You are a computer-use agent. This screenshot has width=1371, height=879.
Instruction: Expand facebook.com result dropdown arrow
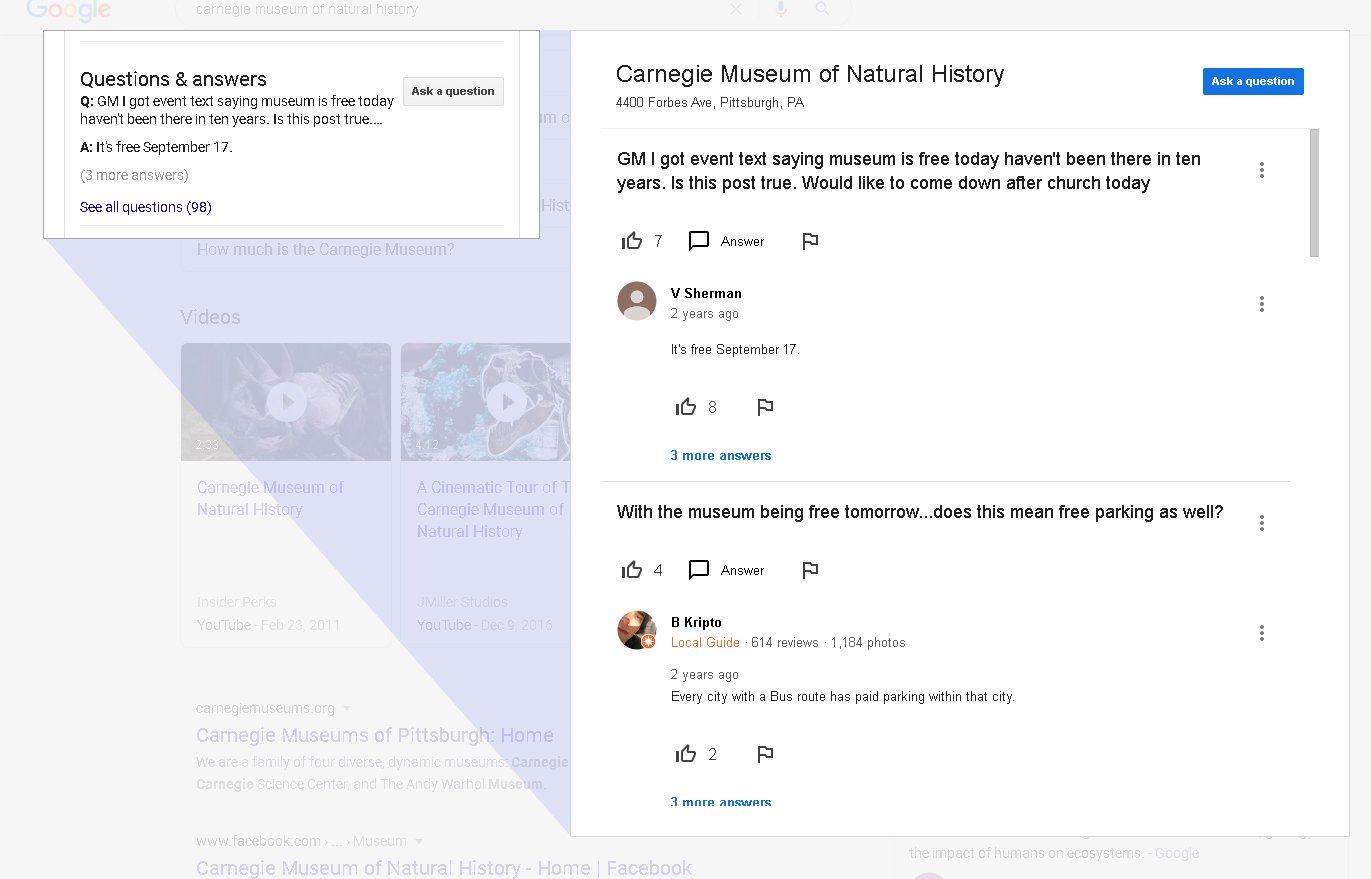point(419,841)
